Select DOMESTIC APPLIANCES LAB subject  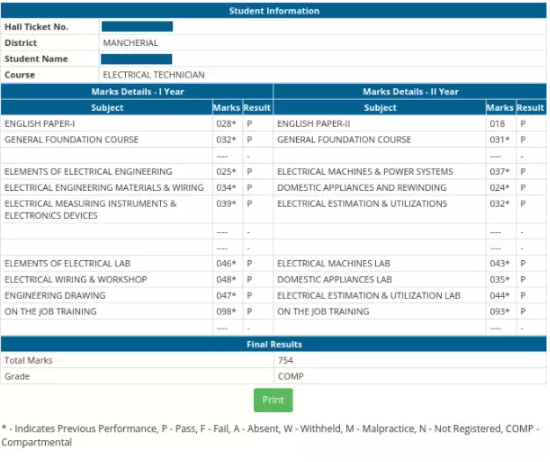click(x=334, y=280)
